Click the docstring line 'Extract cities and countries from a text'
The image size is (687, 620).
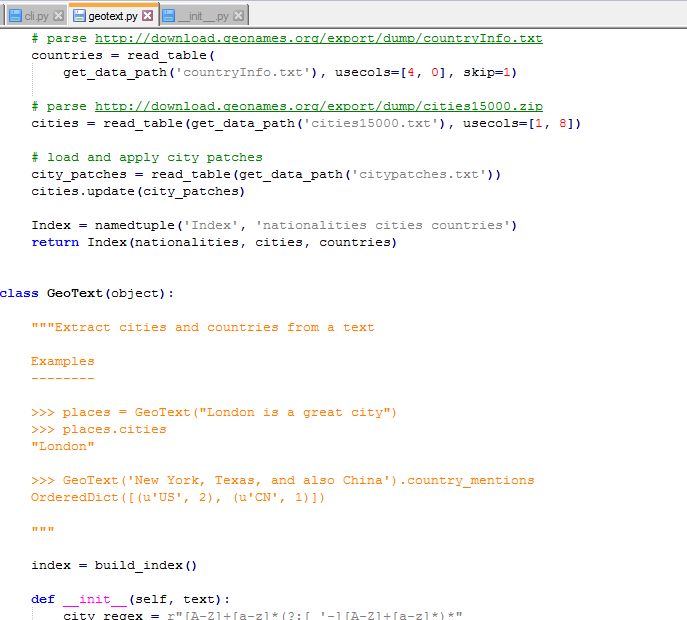pos(202,327)
